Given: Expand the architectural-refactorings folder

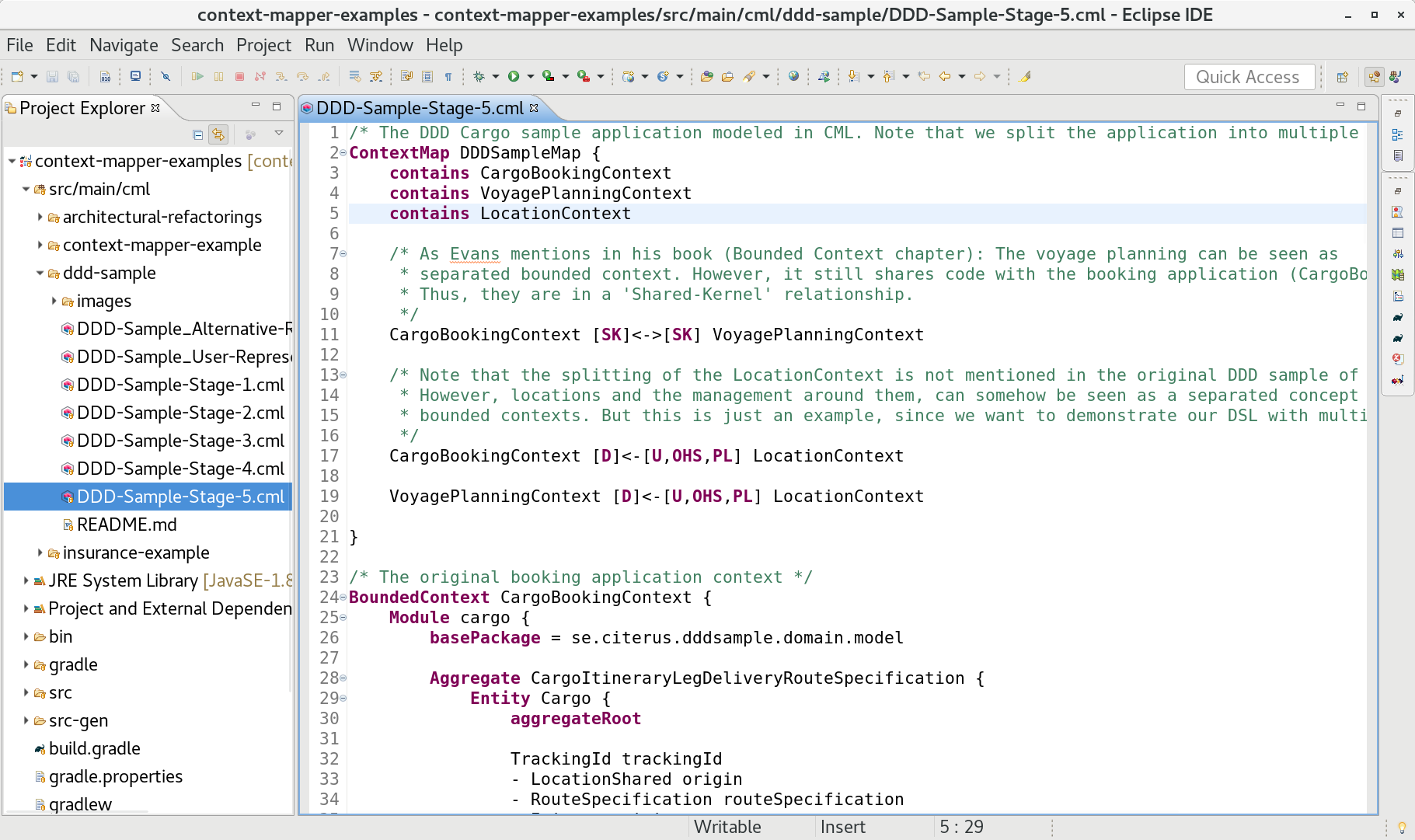Looking at the screenshot, I should click(x=40, y=218).
